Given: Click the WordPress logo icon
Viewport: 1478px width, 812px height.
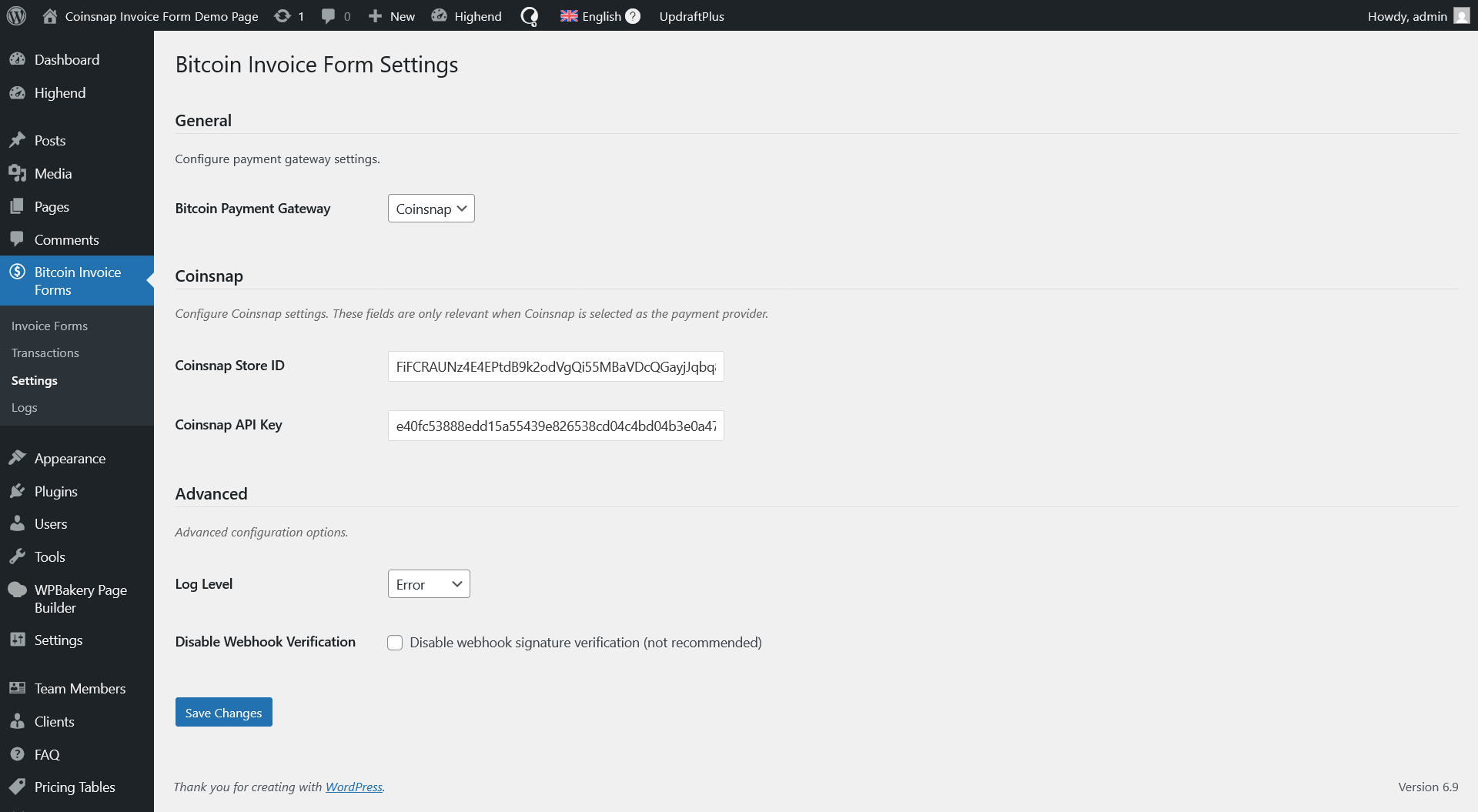Looking at the screenshot, I should [x=16, y=15].
